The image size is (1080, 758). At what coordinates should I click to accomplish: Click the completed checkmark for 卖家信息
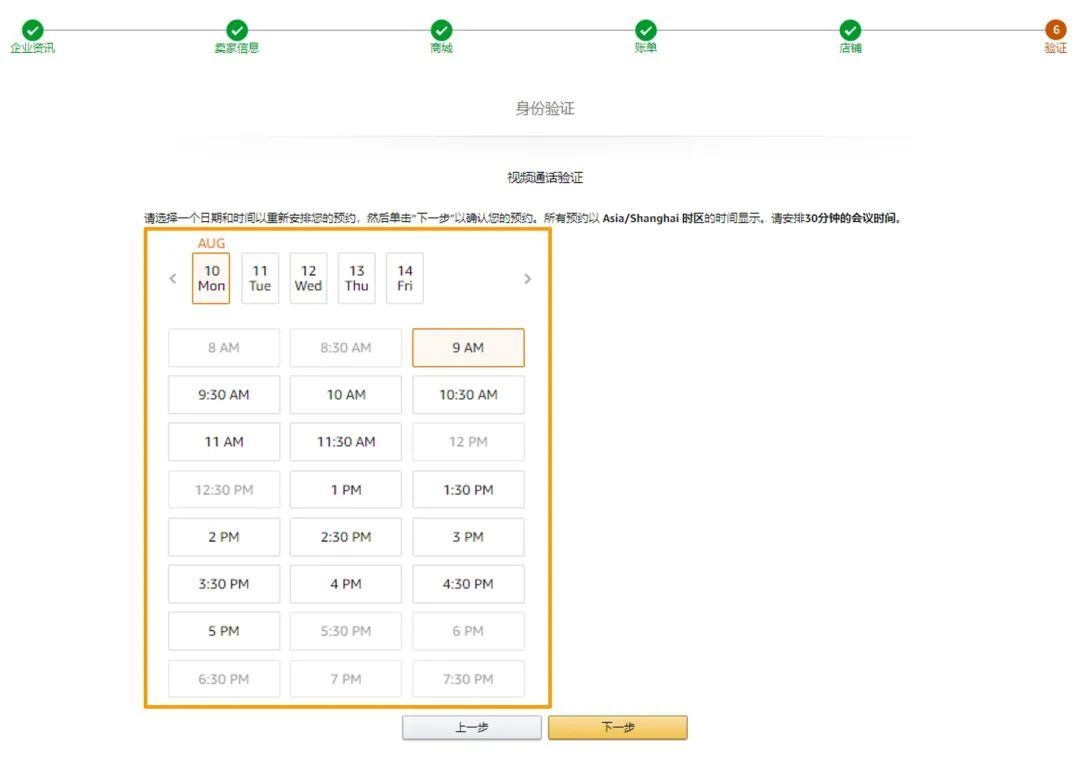236,30
